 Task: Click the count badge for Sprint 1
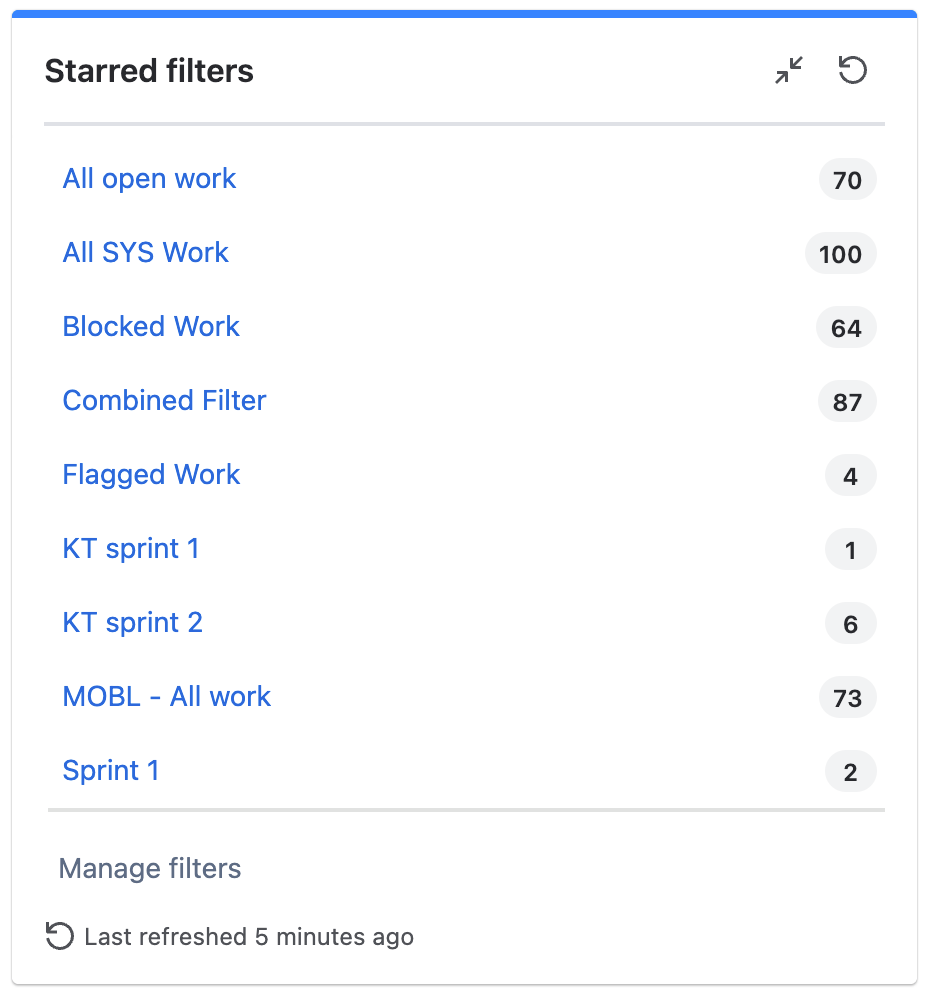850,771
